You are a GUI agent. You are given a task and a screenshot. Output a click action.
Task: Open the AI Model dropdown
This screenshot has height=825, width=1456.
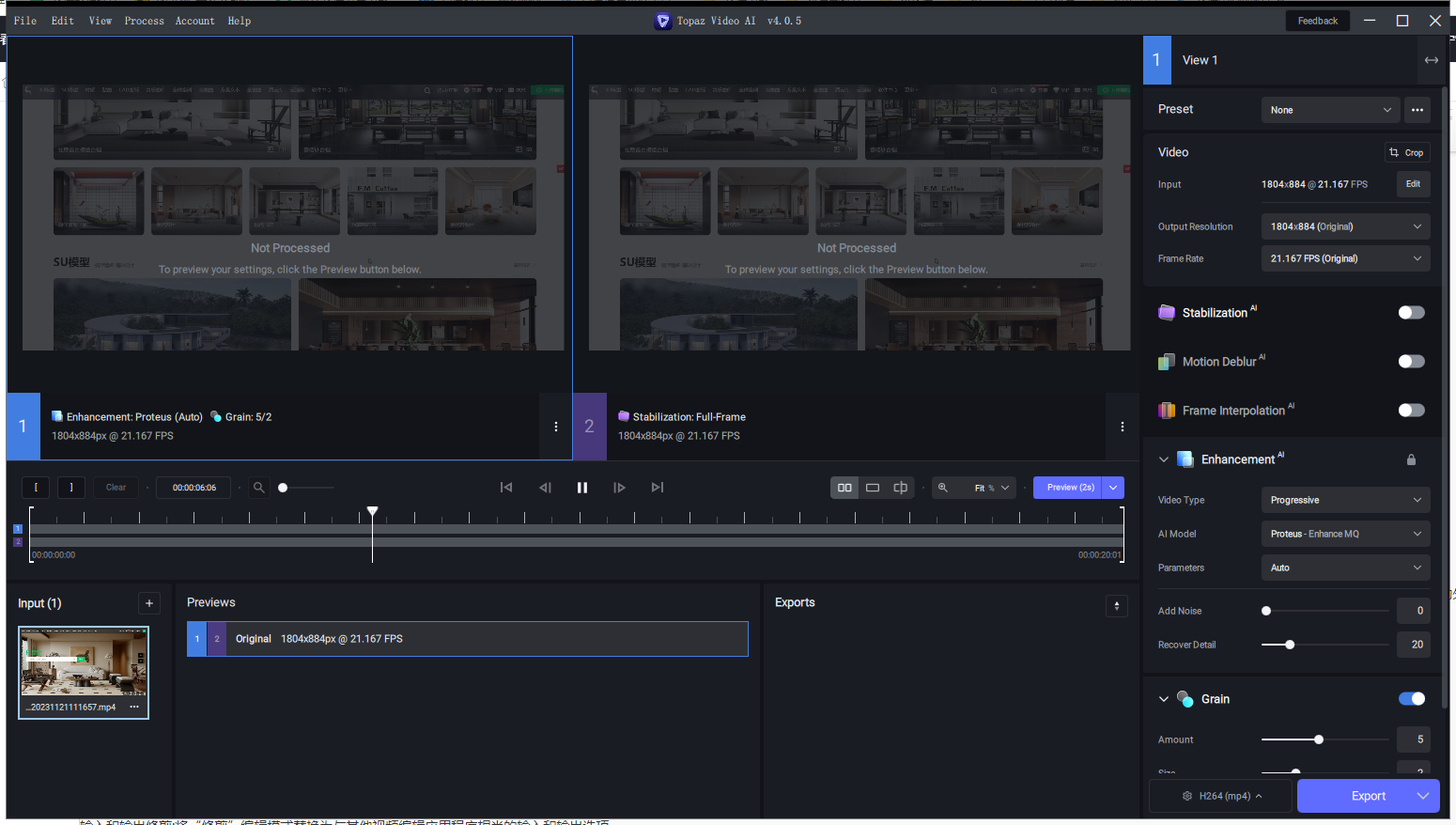pos(1345,534)
